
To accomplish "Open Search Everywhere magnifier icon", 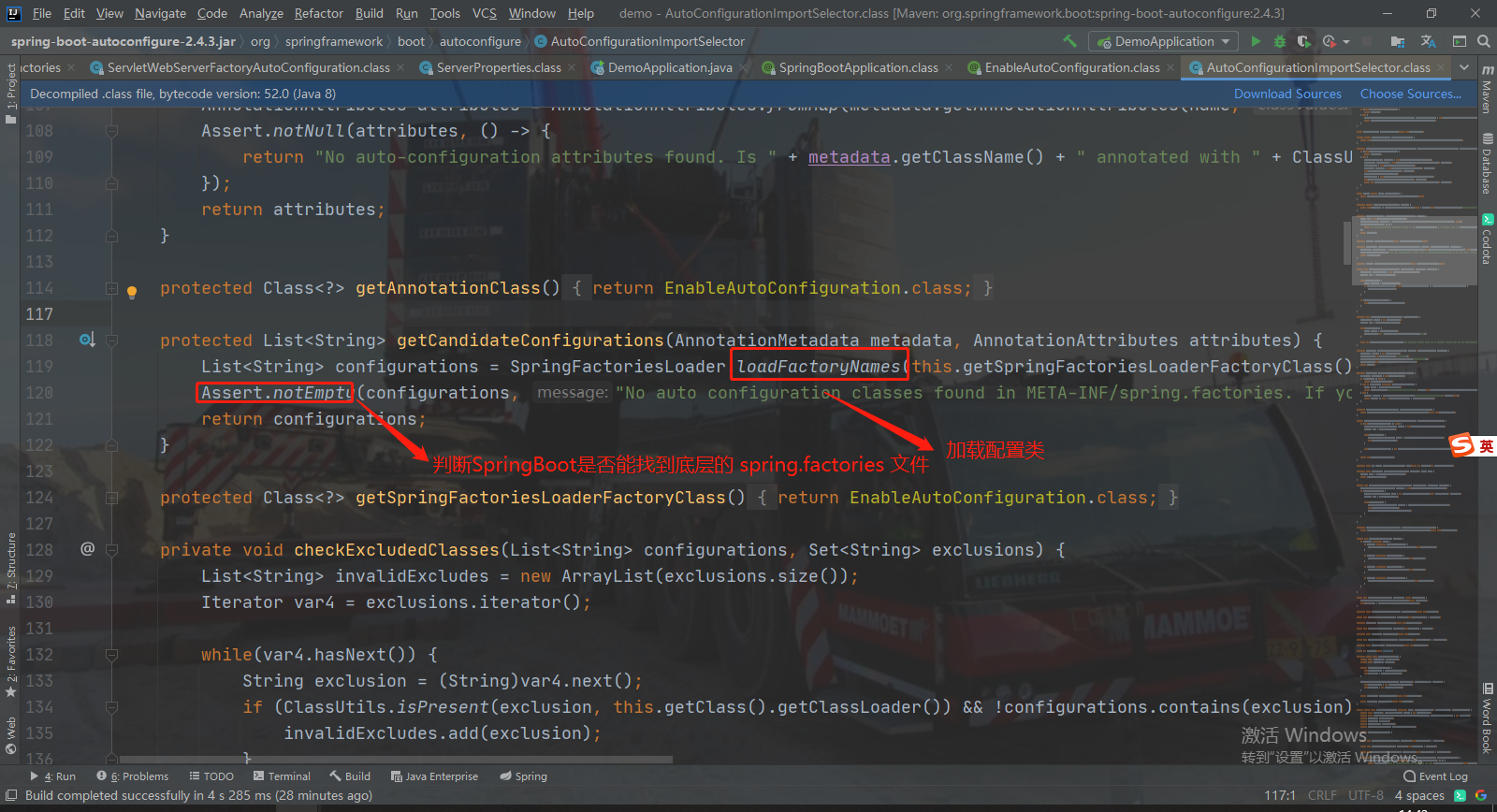I will click(x=1483, y=41).
